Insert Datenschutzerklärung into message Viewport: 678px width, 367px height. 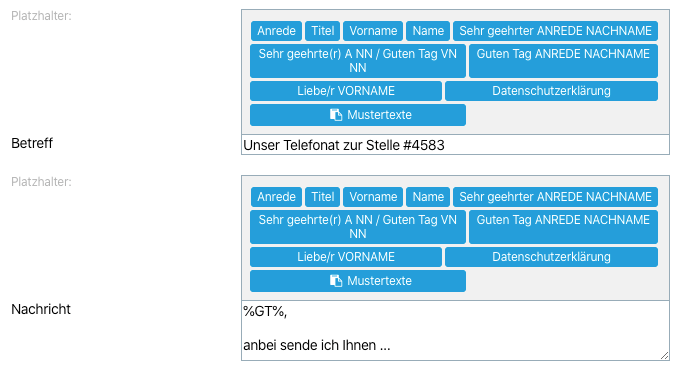[551, 257]
